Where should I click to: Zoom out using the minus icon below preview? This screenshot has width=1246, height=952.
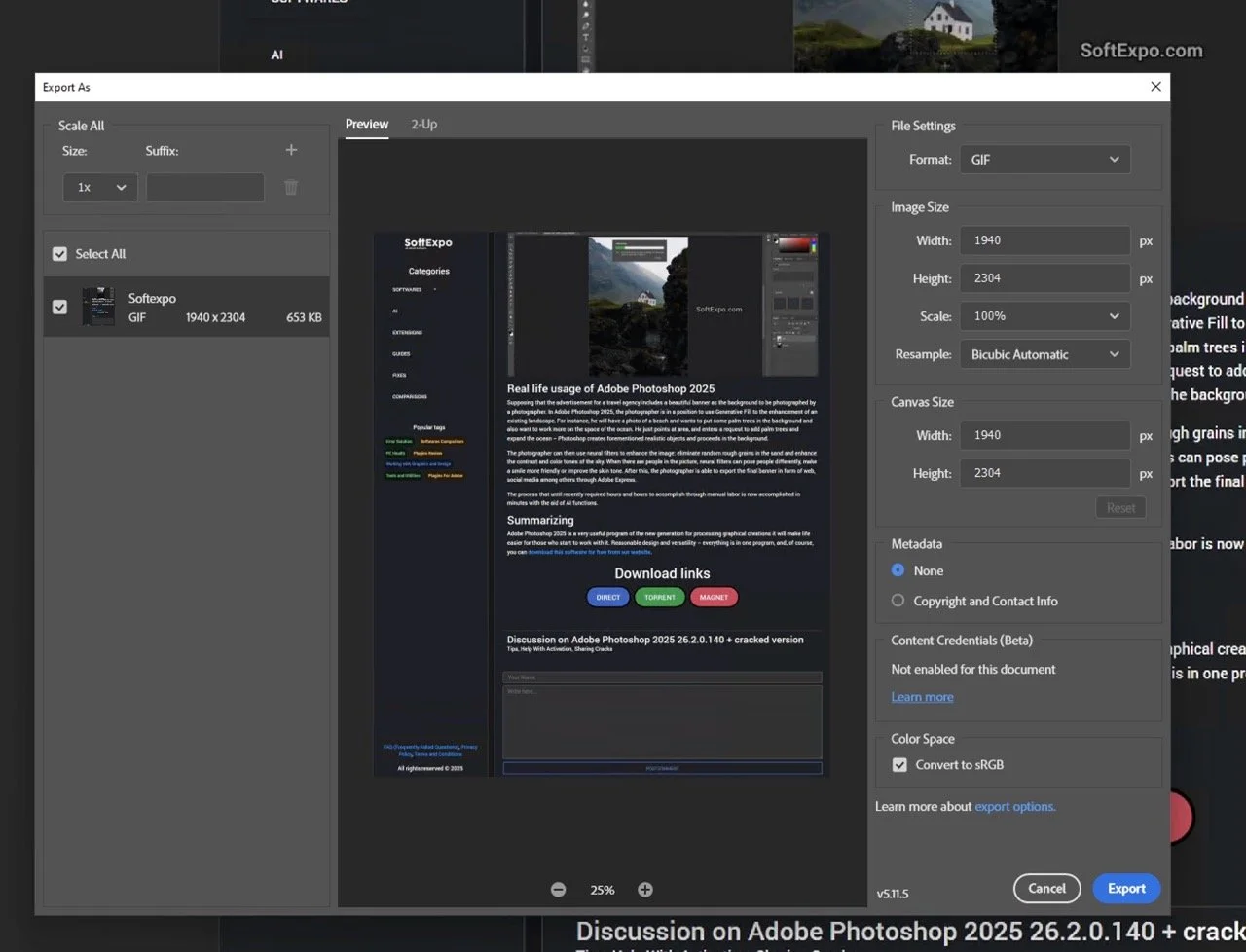(558, 889)
